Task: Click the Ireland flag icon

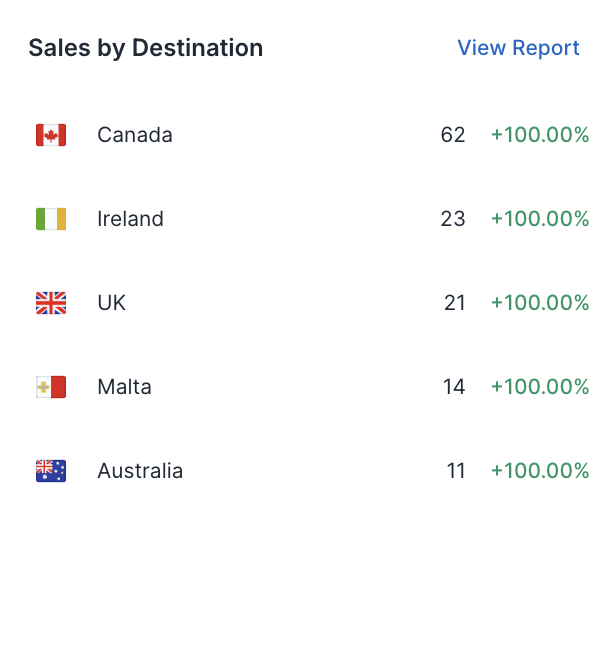Action: click(51, 219)
